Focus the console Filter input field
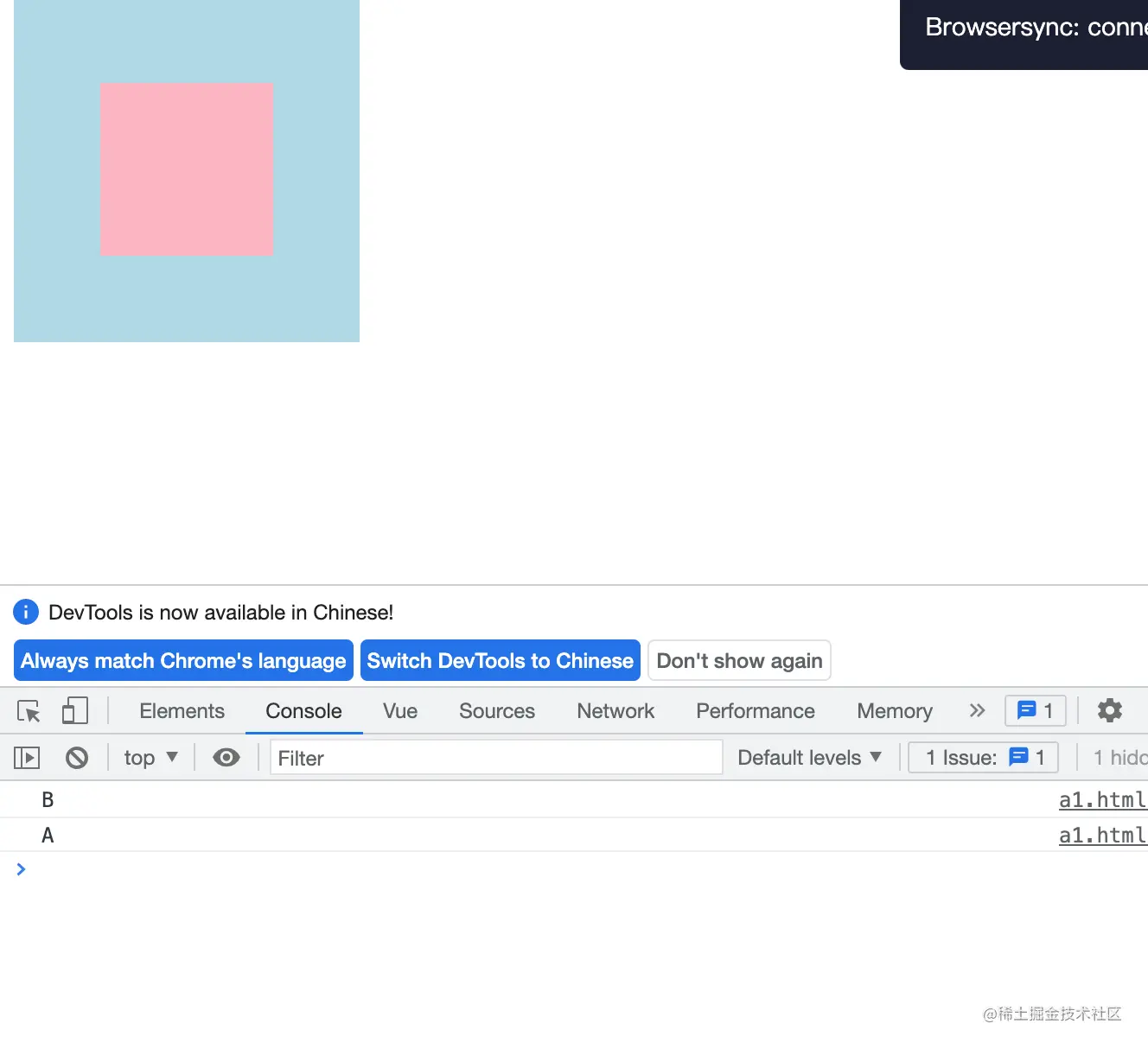1148x1049 pixels. [x=496, y=758]
